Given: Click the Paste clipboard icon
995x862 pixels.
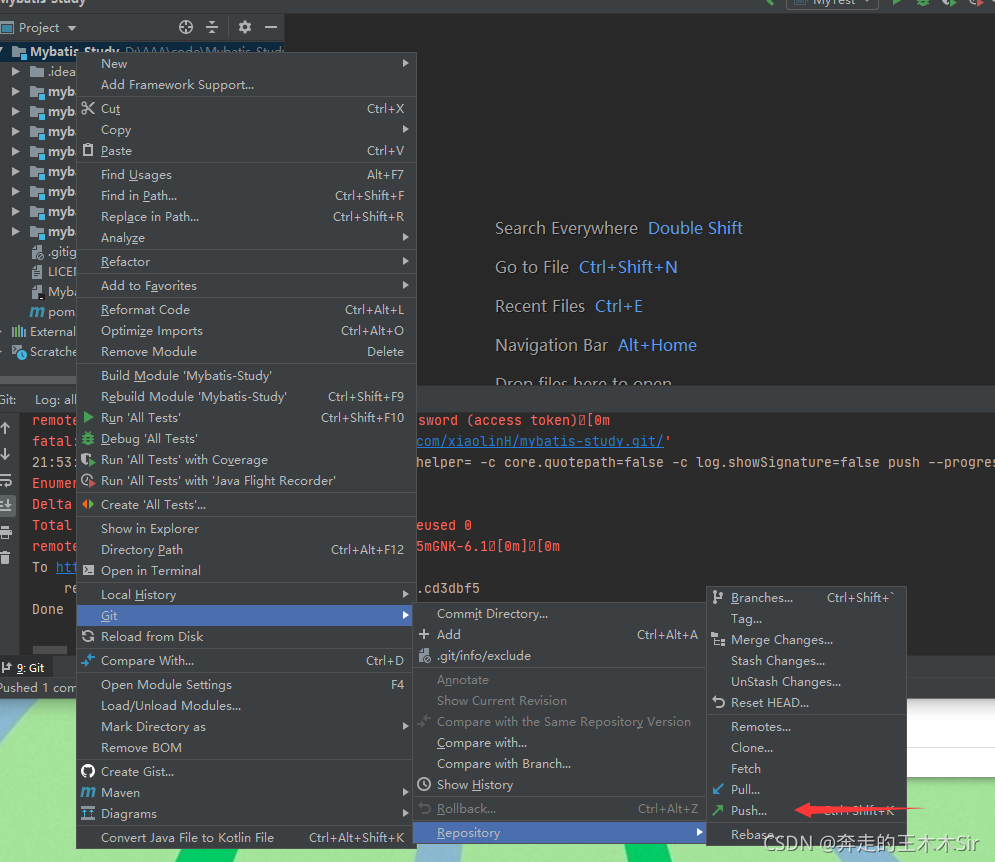Looking at the screenshot, I should pos(88,150).
